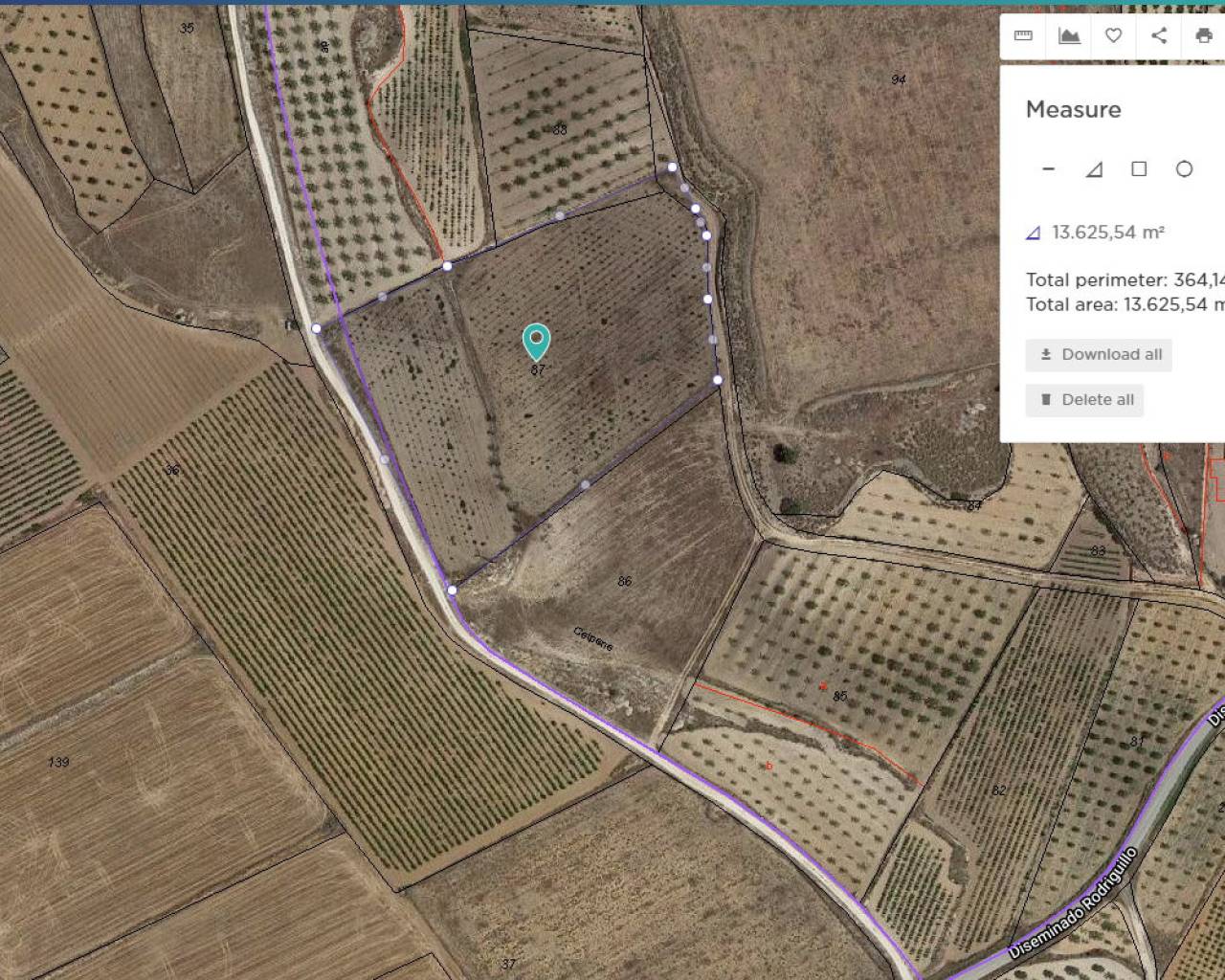Click the teal location pin on parcel 87
Screen dimensions: 1225x980
536,340
